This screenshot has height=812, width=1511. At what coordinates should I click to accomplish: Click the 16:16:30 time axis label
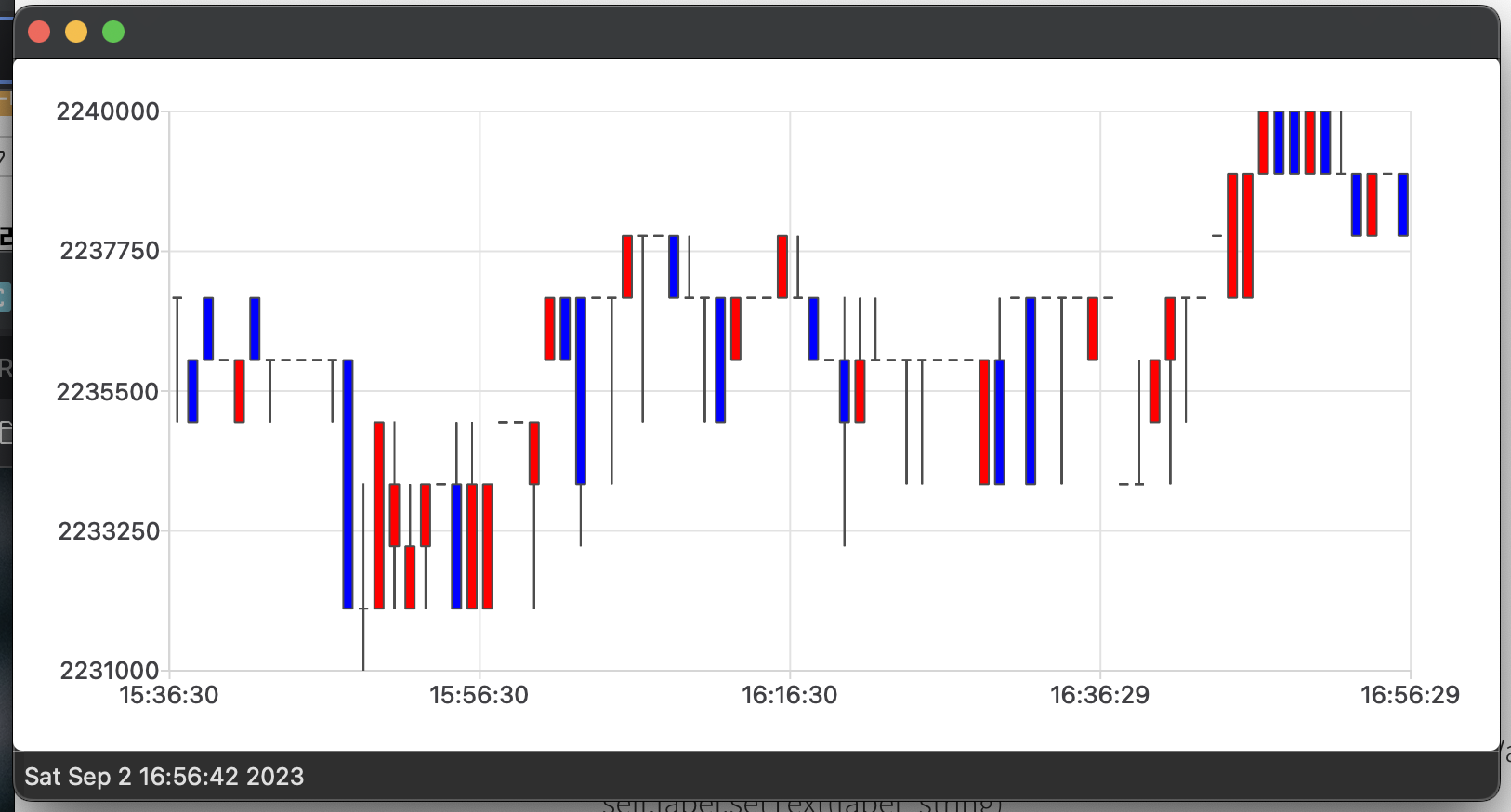pyautogui.click(x=789, y=695)
